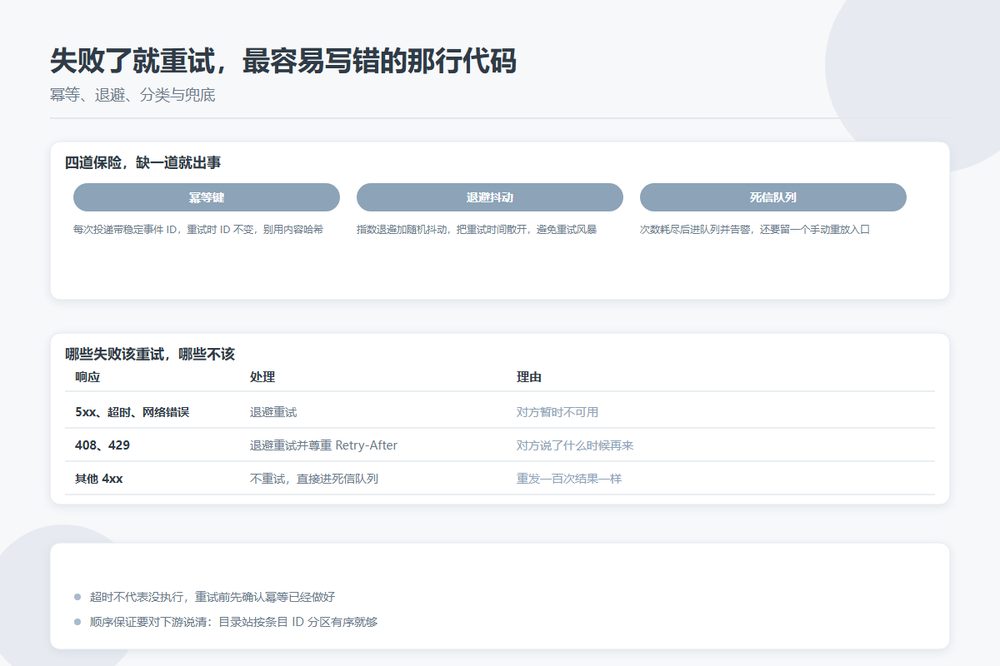
Task: Click the cell 退避重试 in first row
Action: click(274, 412)
